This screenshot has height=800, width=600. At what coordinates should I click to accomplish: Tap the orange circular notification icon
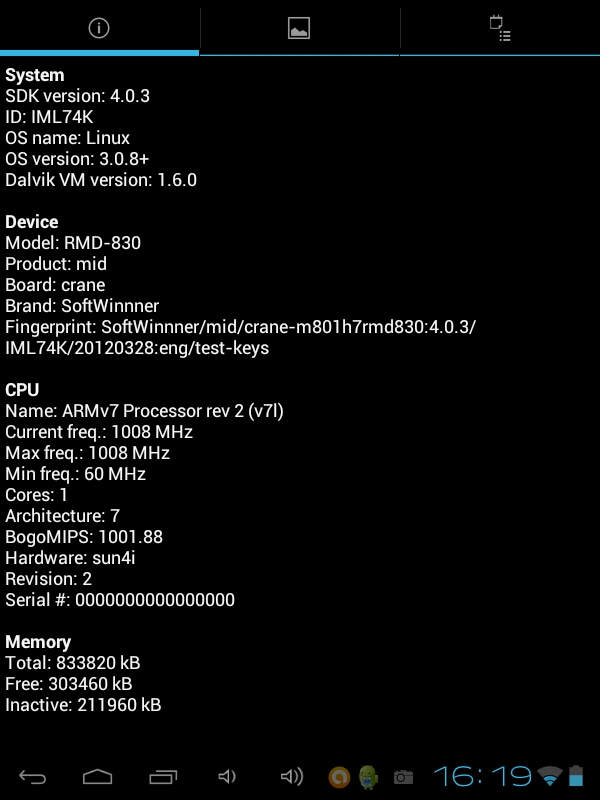point(339,777)
